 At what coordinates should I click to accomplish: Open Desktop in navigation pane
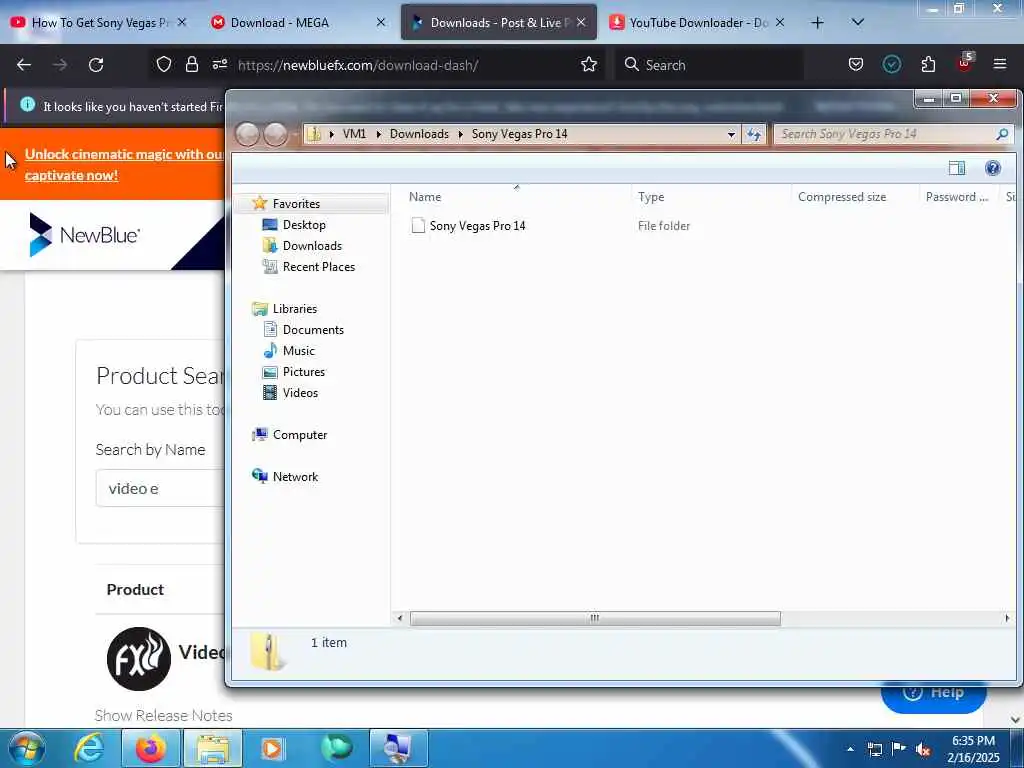coord(304,225)
